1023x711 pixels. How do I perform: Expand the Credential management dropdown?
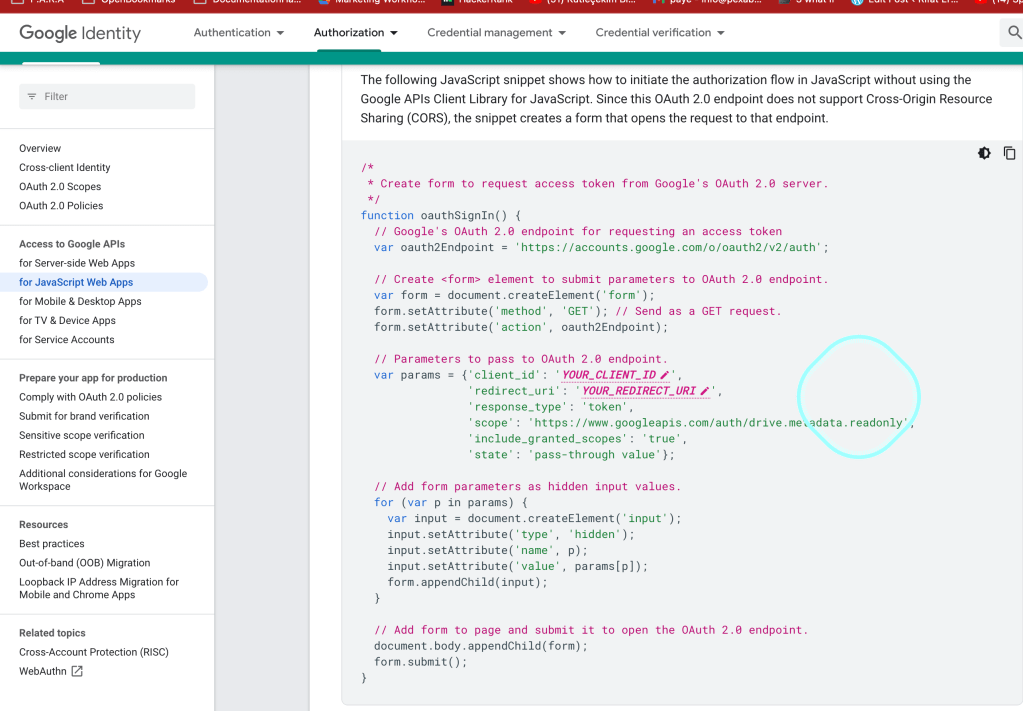pos(496,33)
